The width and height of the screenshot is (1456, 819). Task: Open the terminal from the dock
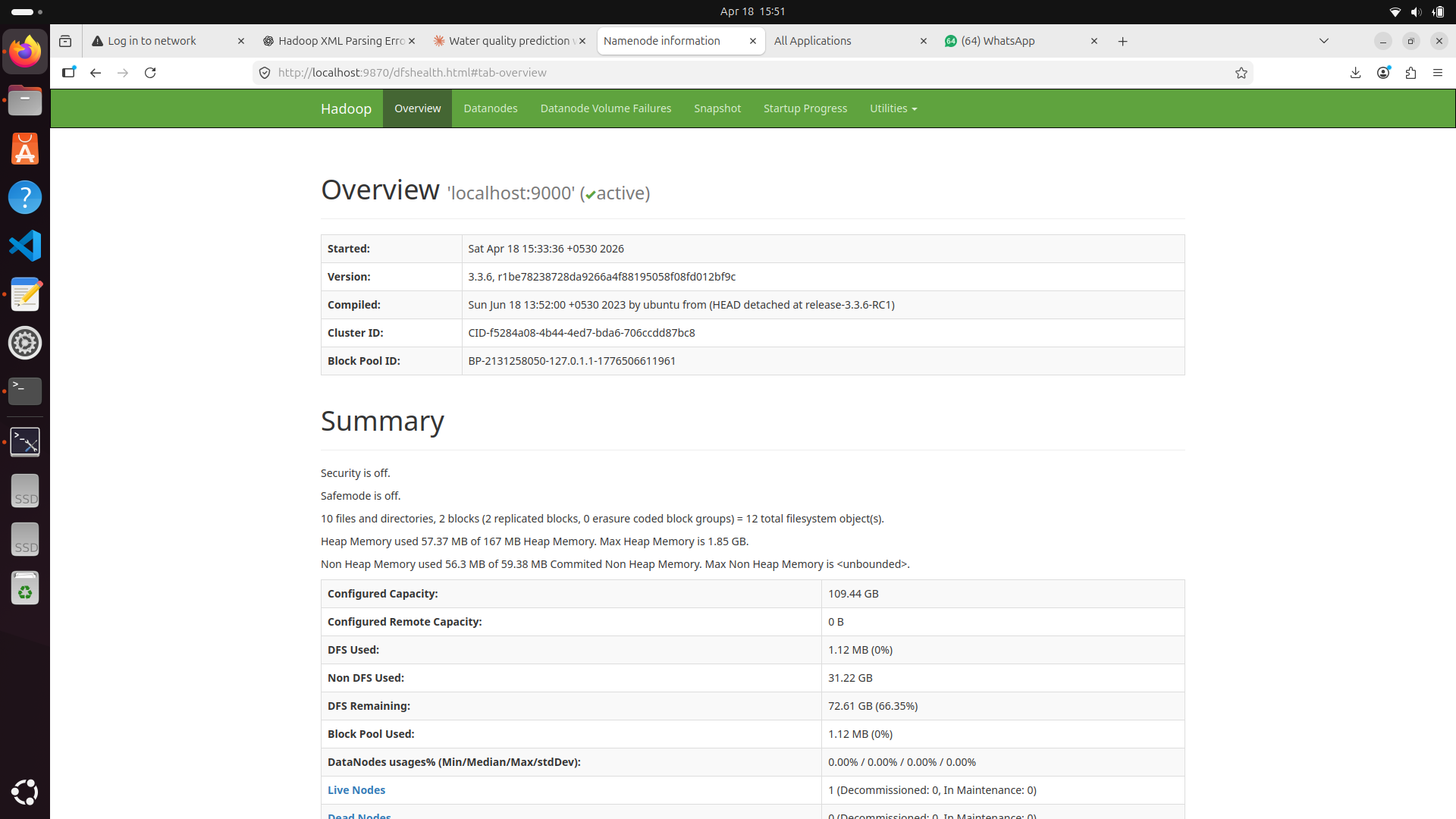25,391
